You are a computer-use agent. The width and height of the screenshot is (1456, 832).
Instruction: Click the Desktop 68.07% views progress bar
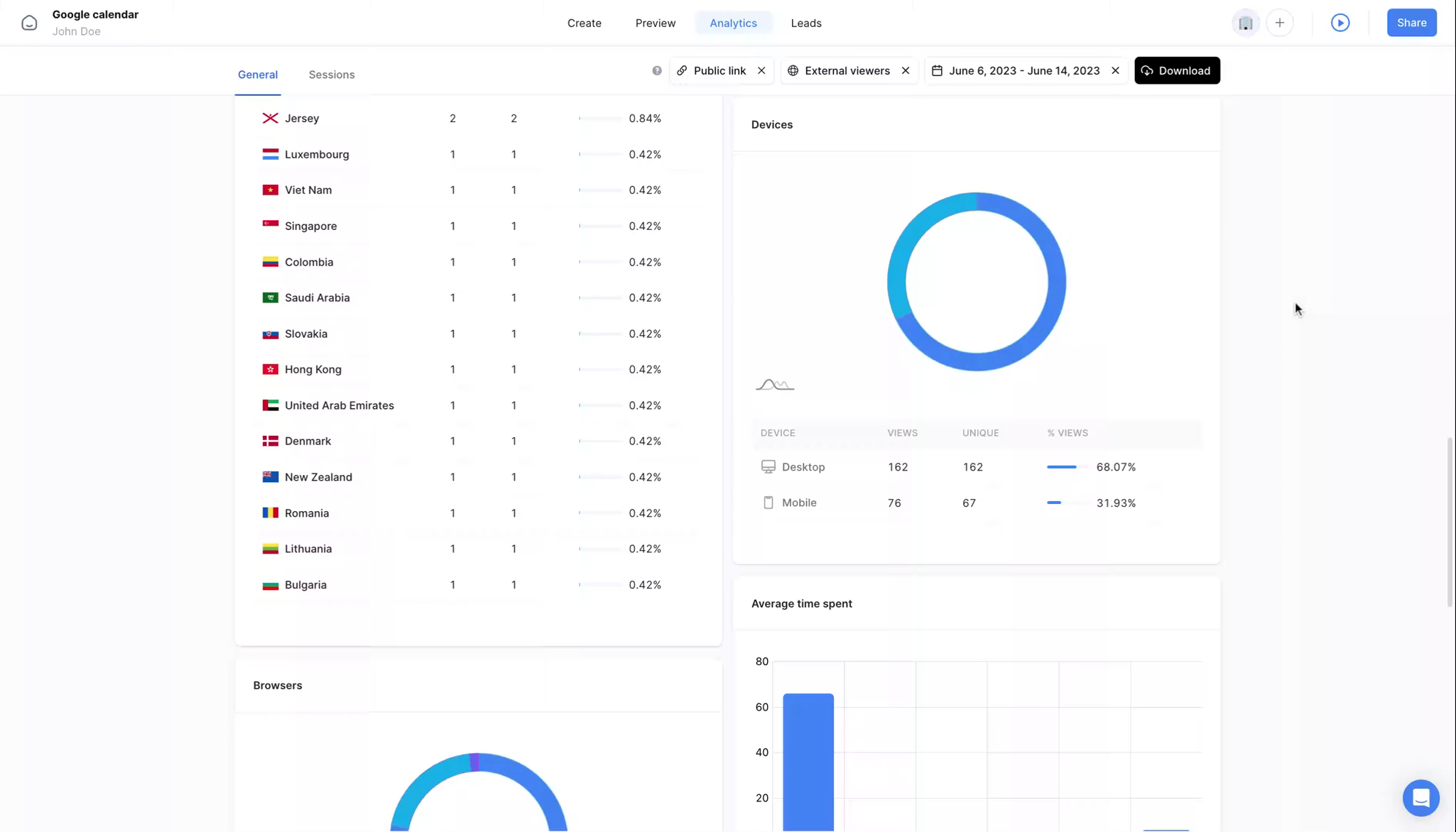1066,466
